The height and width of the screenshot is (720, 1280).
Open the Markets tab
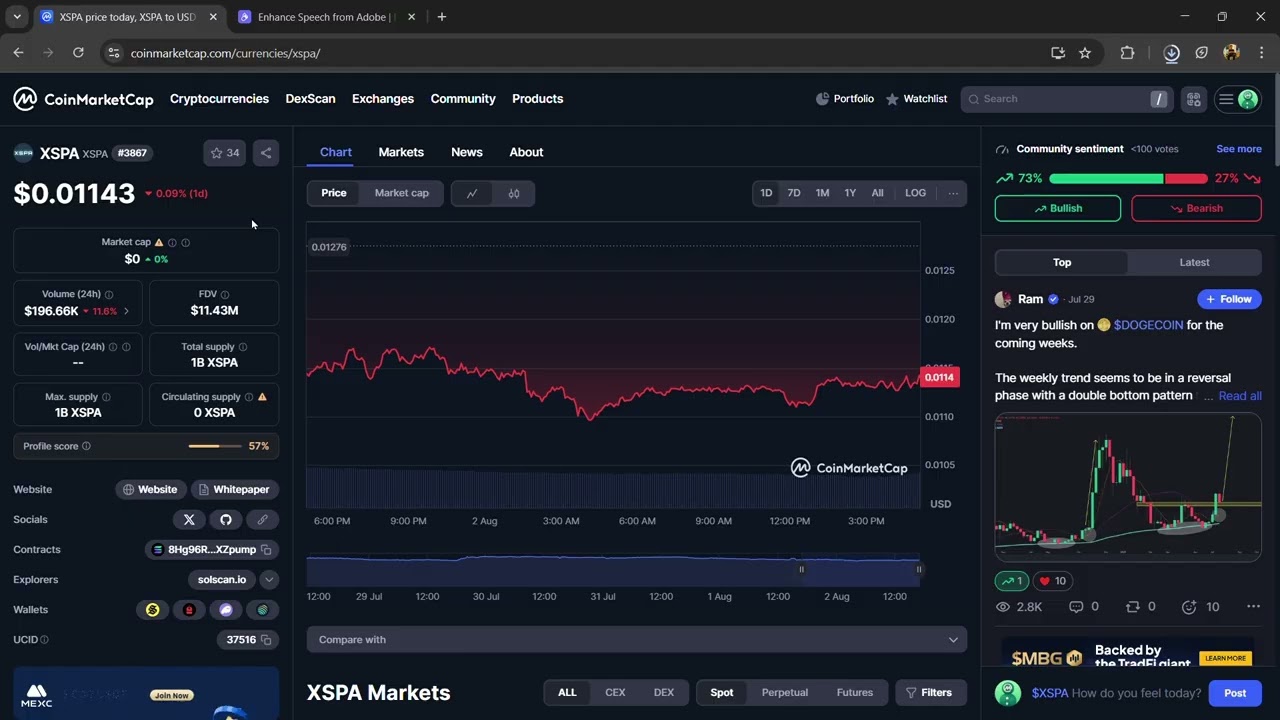[x=401, y=152]
